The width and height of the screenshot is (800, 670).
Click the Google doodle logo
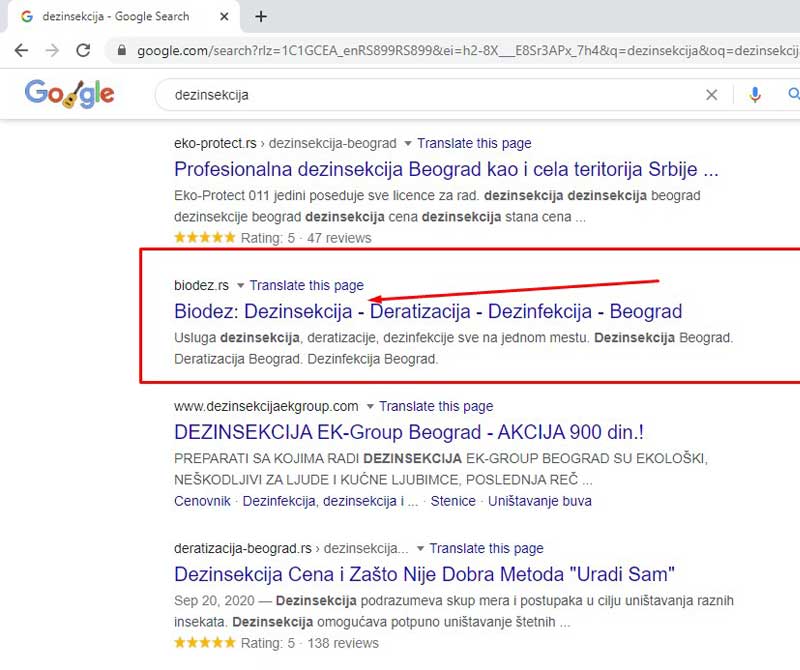(x=69, y=94)
